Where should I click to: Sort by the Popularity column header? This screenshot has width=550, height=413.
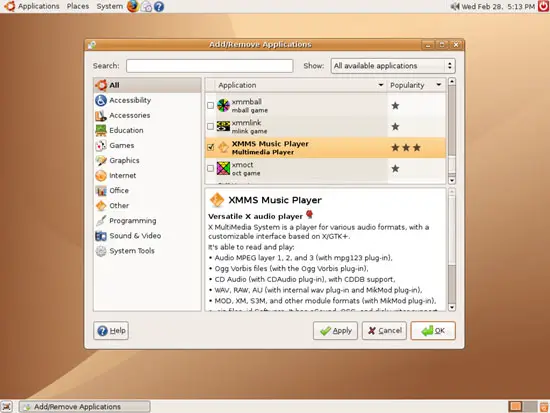(x=416, y=85)
